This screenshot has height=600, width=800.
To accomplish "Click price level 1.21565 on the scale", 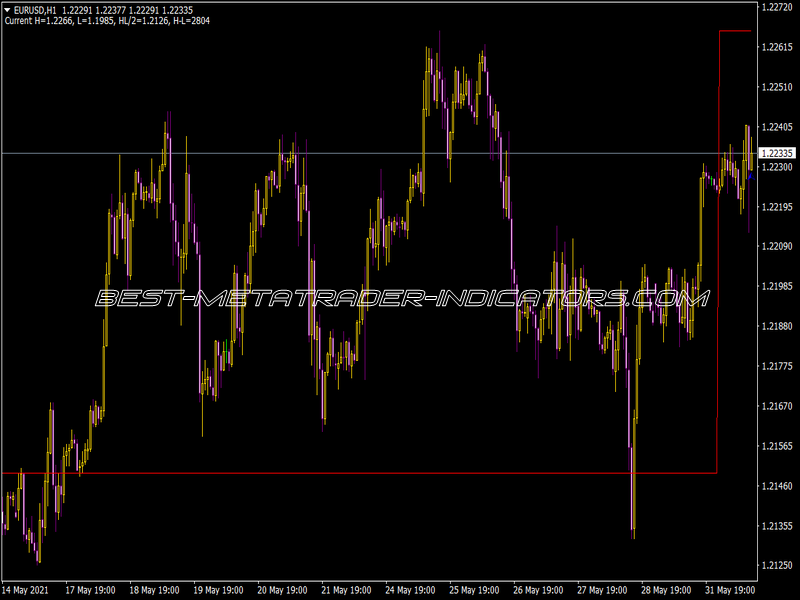I will (777, 446).
